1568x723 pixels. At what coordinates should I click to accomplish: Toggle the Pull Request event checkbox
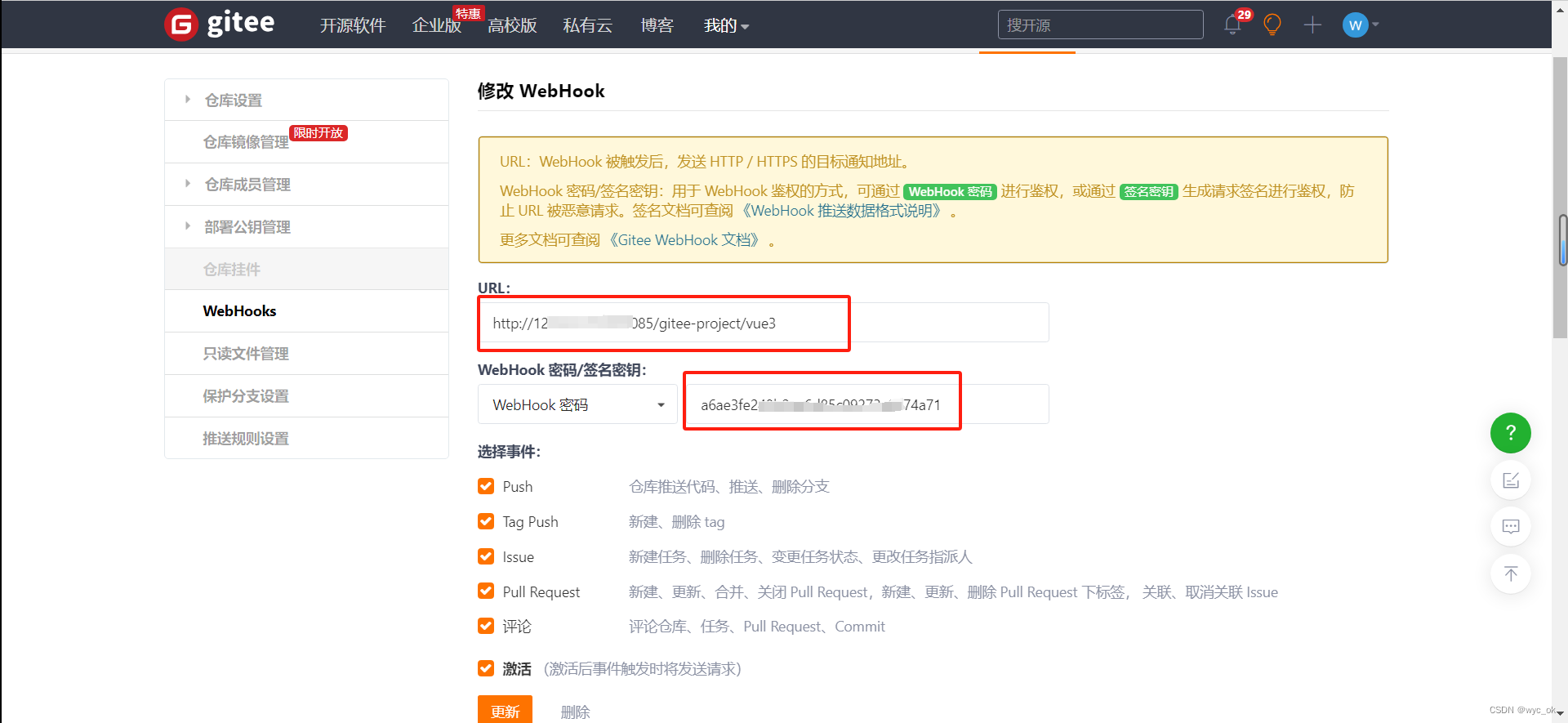pyautogui.click(x=486, y=591)
